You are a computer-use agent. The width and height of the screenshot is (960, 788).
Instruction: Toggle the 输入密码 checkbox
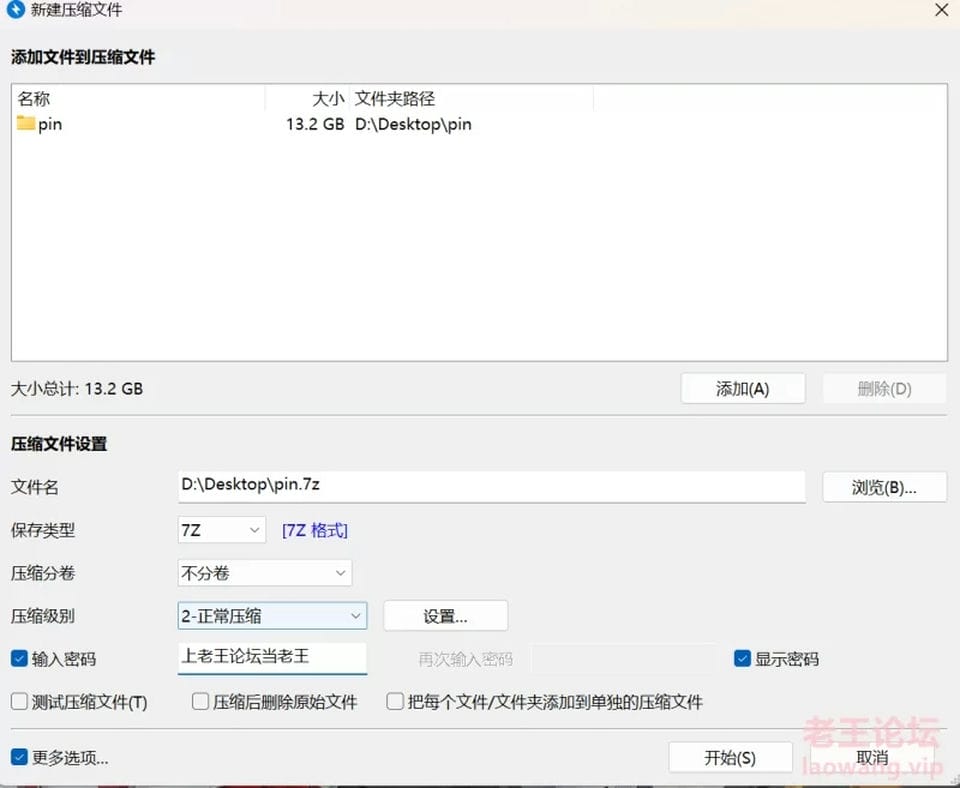[19, 659]
